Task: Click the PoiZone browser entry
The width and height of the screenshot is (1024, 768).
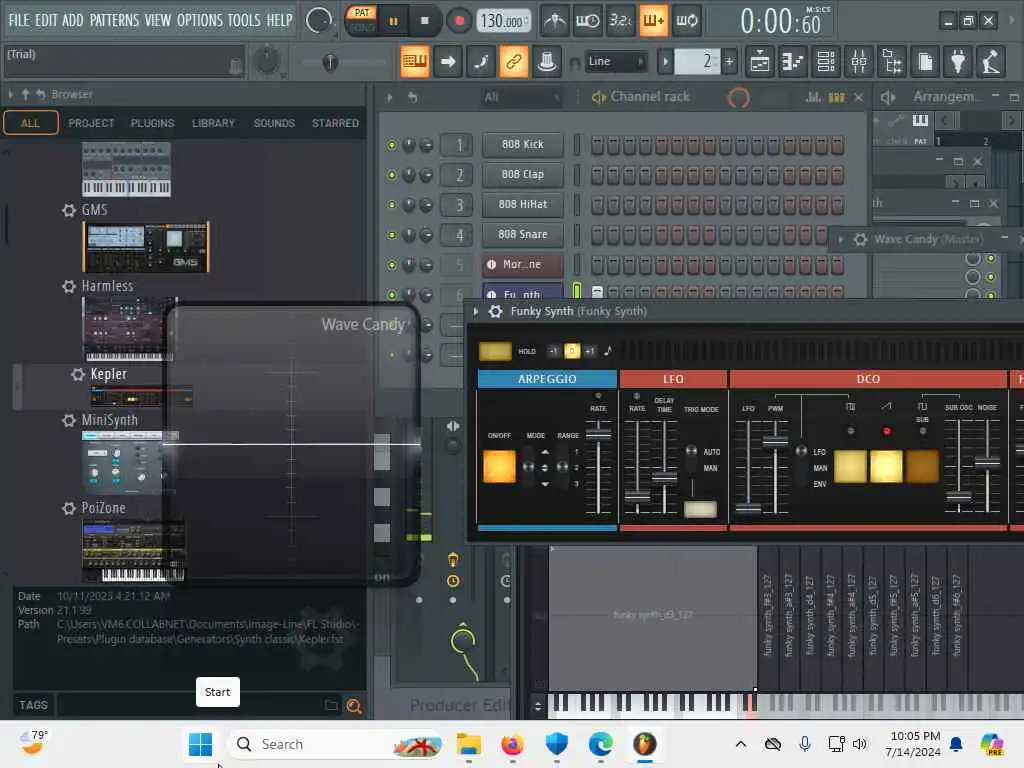Action: click(x=103, y=508)
